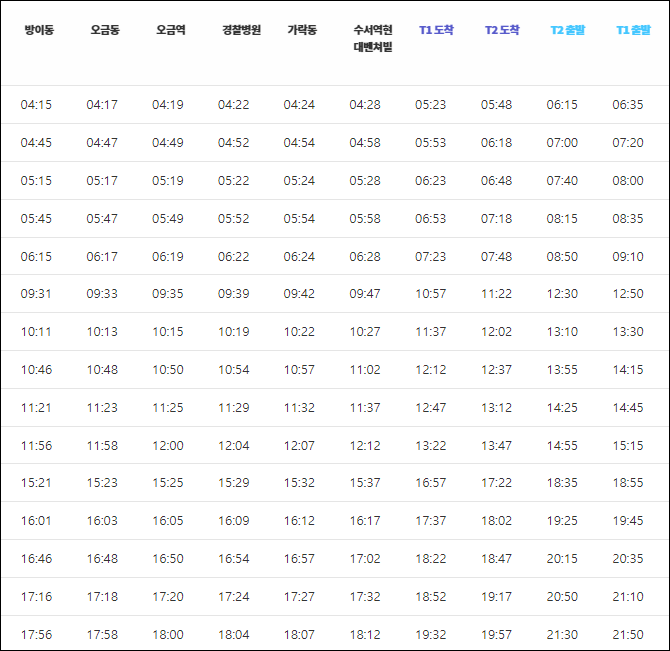The height and width of the screenshot is (651, 670).
Task: Click the 12:50 T1 출발 time
Action: 628,294
